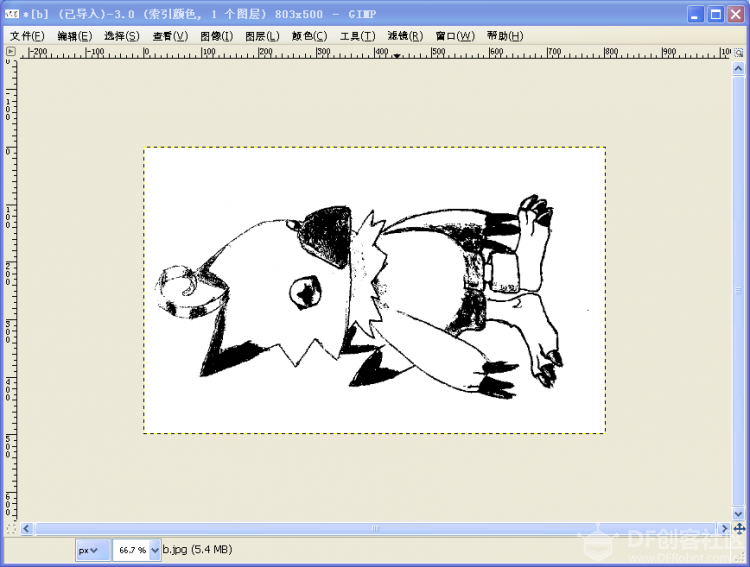Maximize the GIMP window
The image size is (750, 567).
(716, 14)
